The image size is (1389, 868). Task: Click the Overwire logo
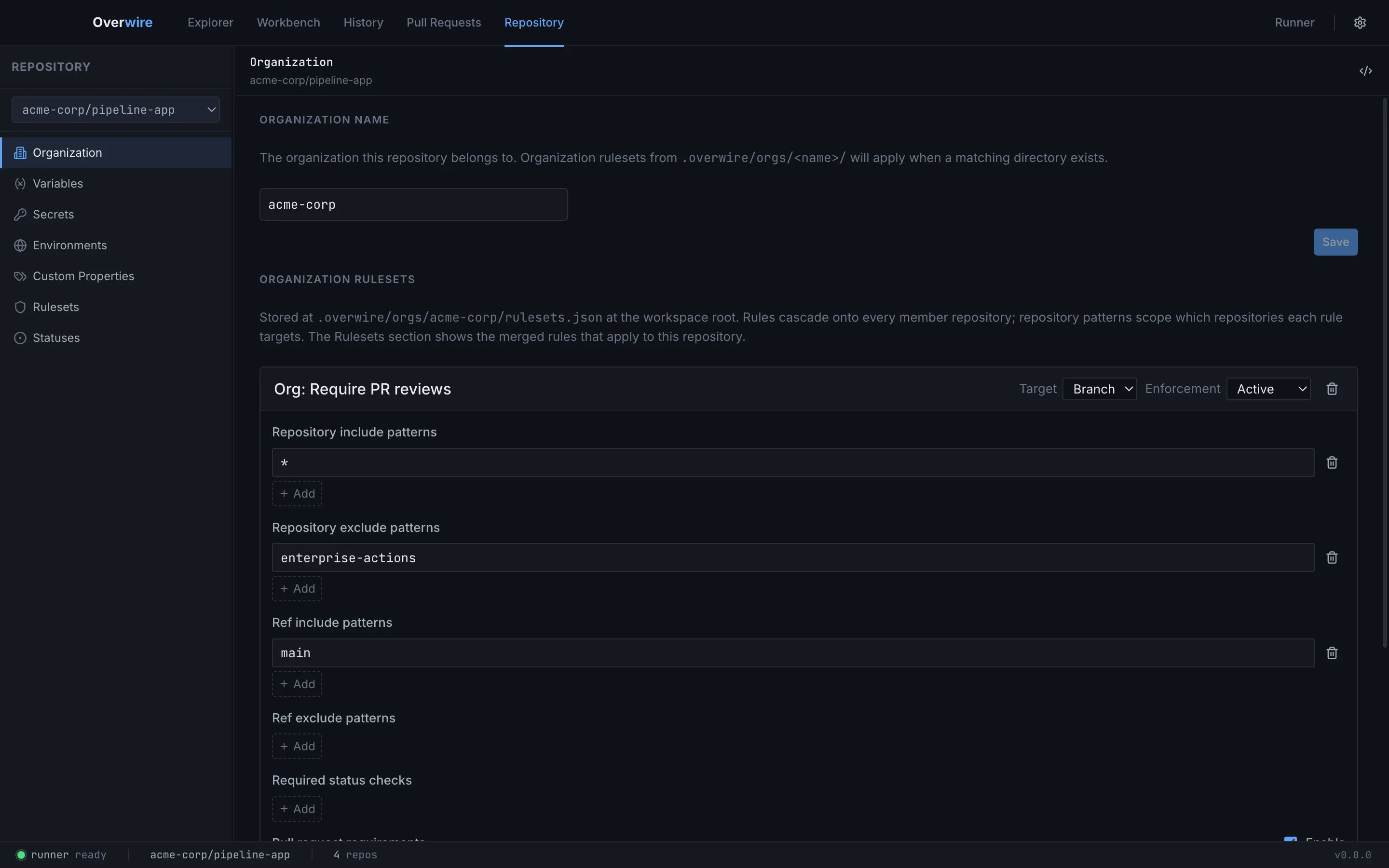pos(122,22)
